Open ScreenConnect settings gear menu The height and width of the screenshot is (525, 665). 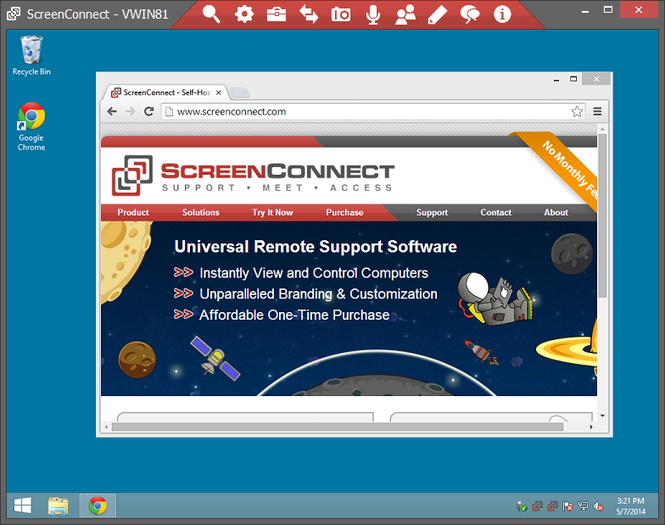coord(244,14)
